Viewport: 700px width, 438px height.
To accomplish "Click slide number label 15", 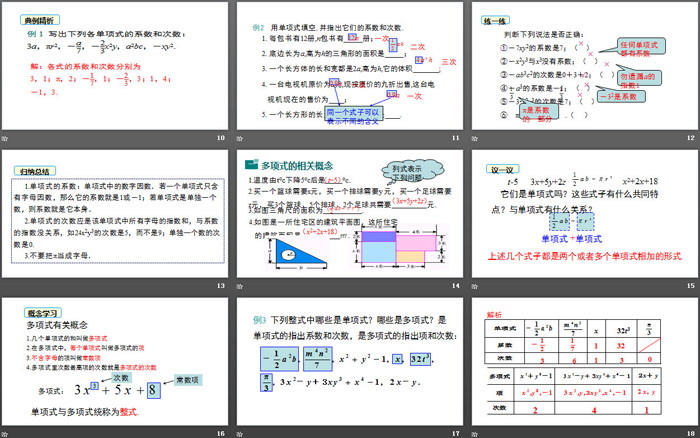I will (691, 286).
